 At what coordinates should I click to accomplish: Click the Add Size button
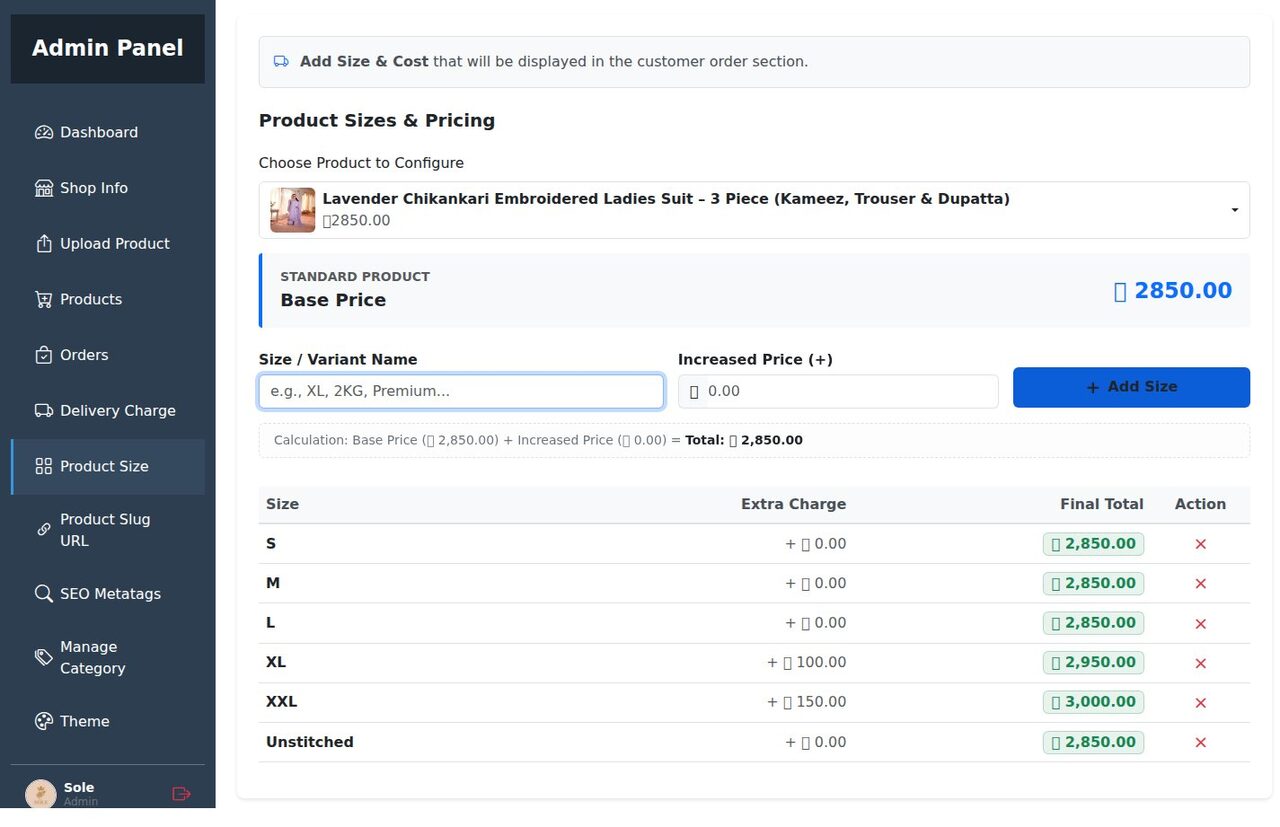[x=1131, y=387]
